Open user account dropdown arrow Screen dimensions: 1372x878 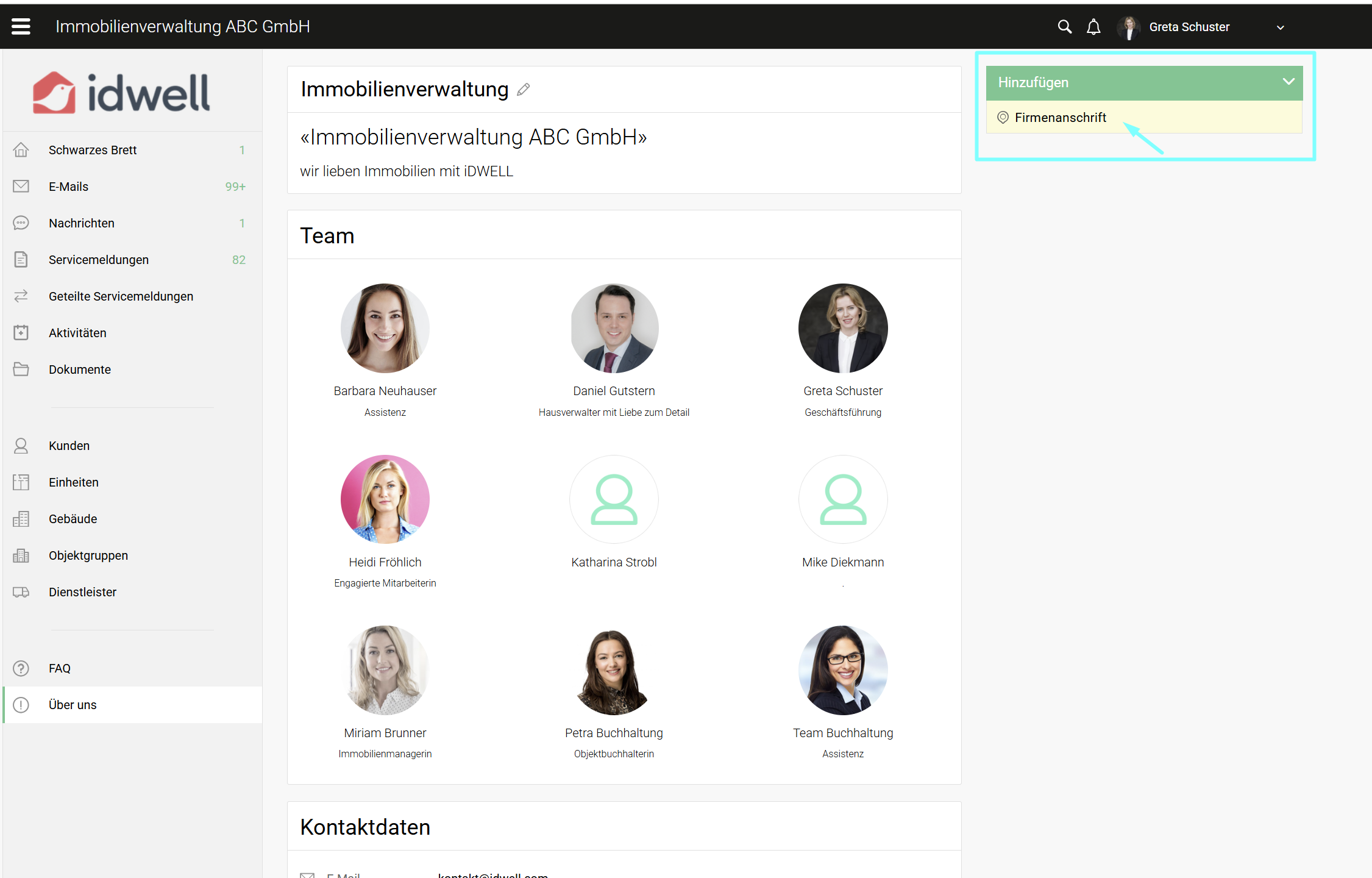tap(1280, 27)
